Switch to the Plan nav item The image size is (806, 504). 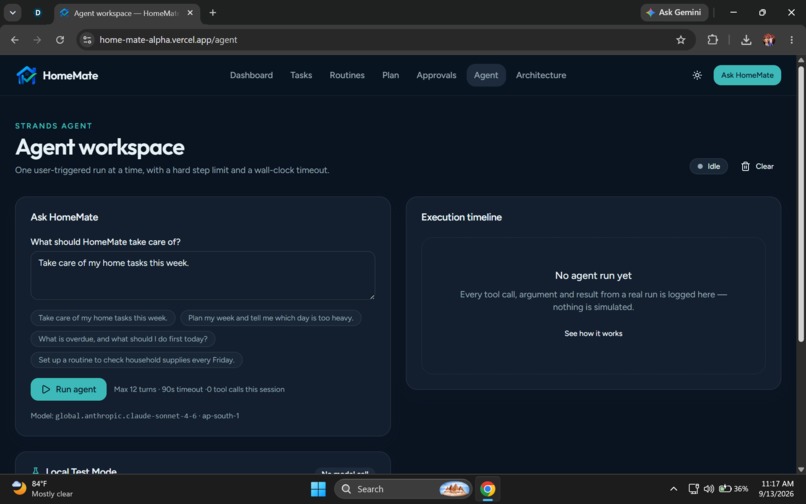coord(391,75)
